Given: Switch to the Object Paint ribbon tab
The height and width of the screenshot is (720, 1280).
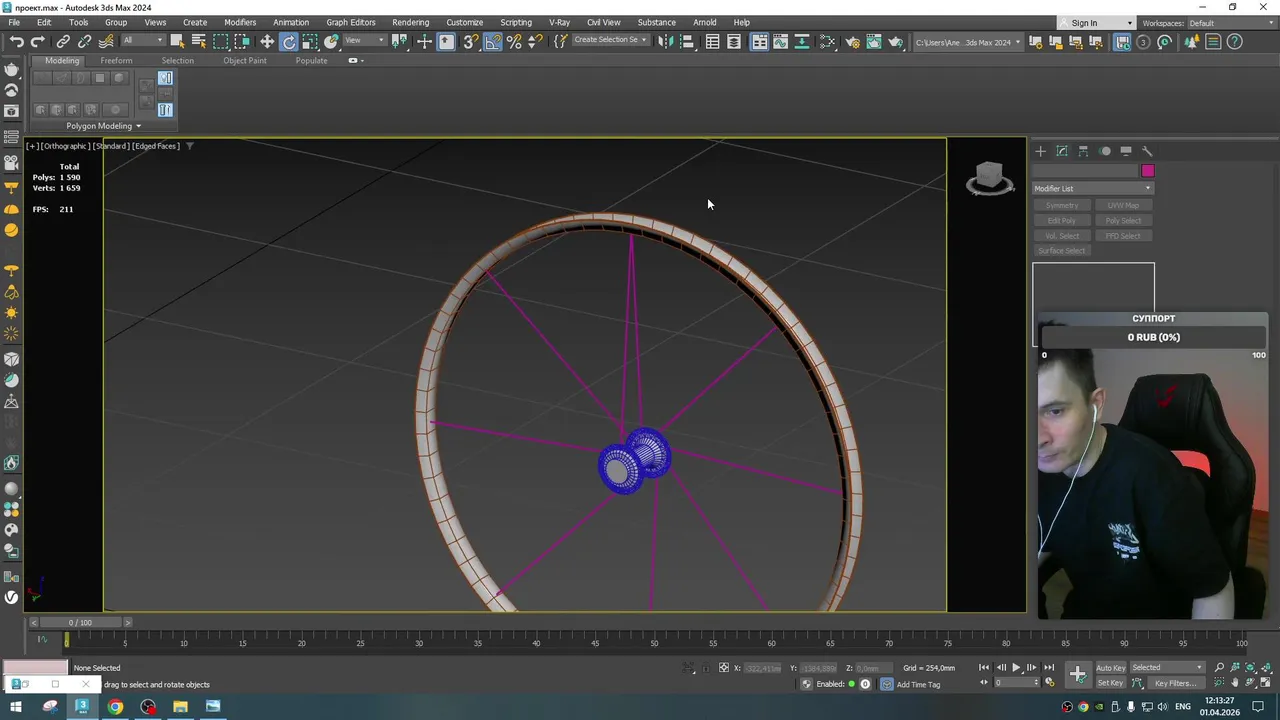Looking at the screenshot, I should [245, 60].
